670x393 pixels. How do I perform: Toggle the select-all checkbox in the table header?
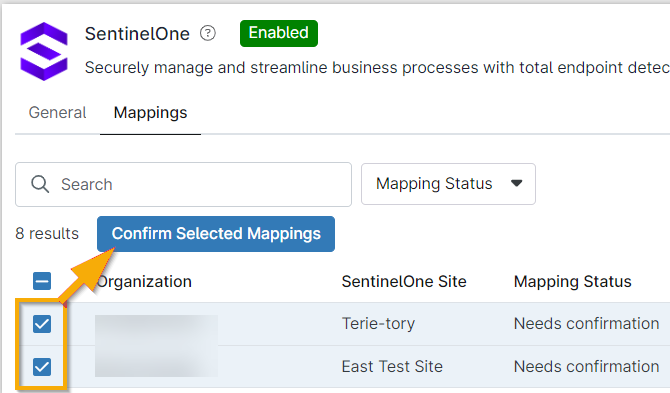click(42, 281)
